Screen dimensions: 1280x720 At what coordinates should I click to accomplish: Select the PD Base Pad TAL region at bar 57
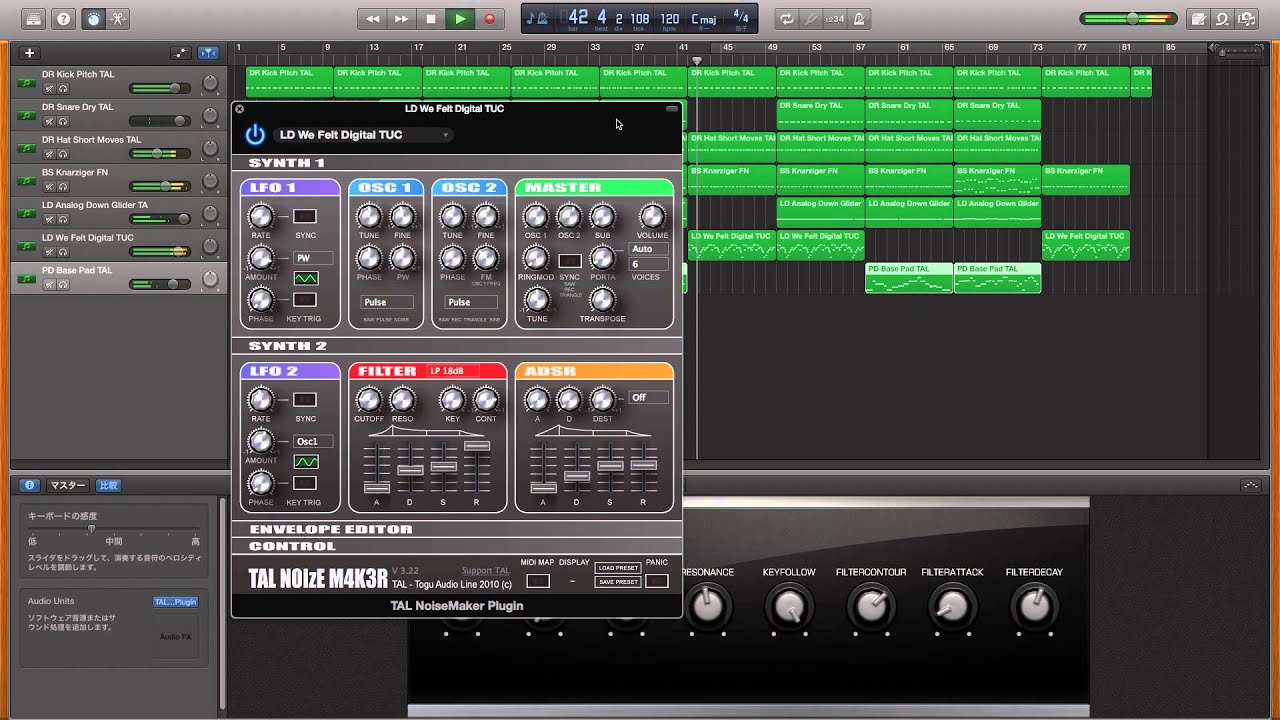point(909,277)
